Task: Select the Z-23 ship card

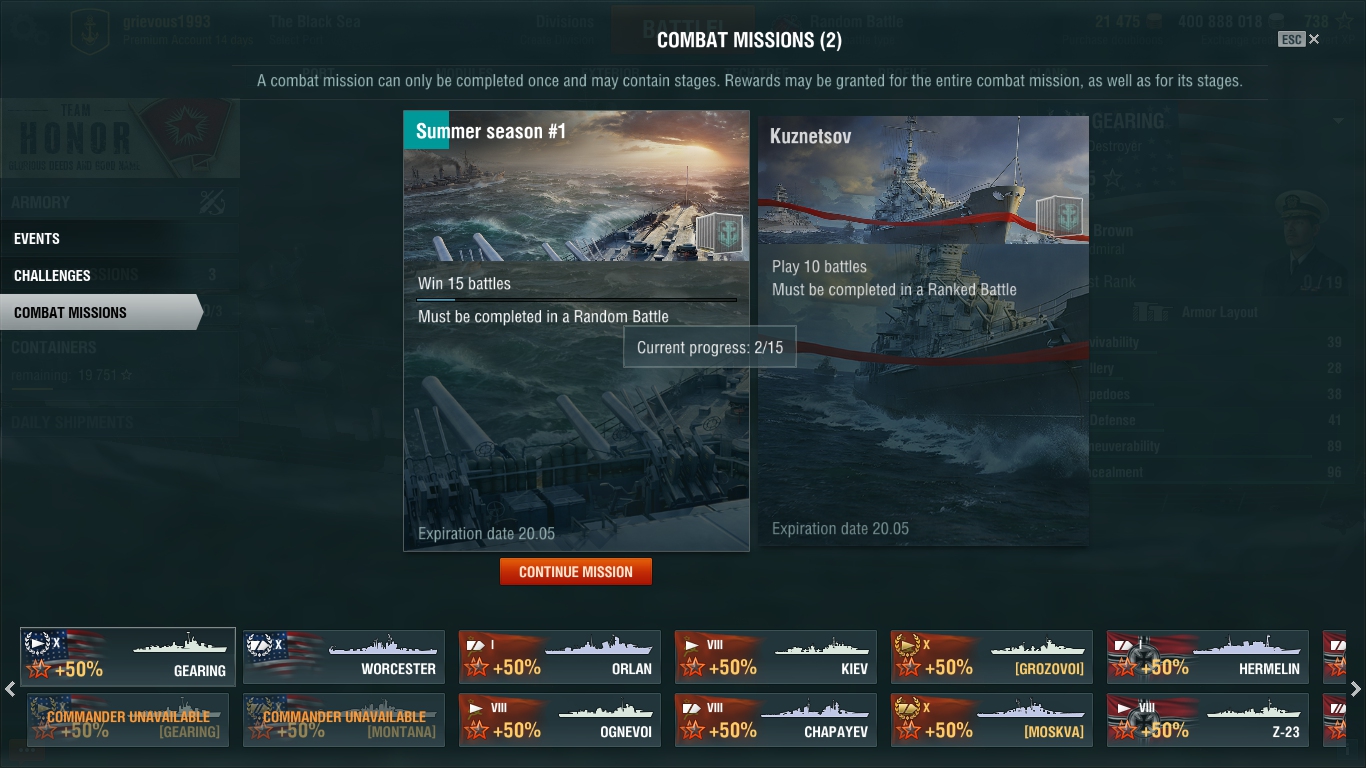Action: coord(1208,720)
